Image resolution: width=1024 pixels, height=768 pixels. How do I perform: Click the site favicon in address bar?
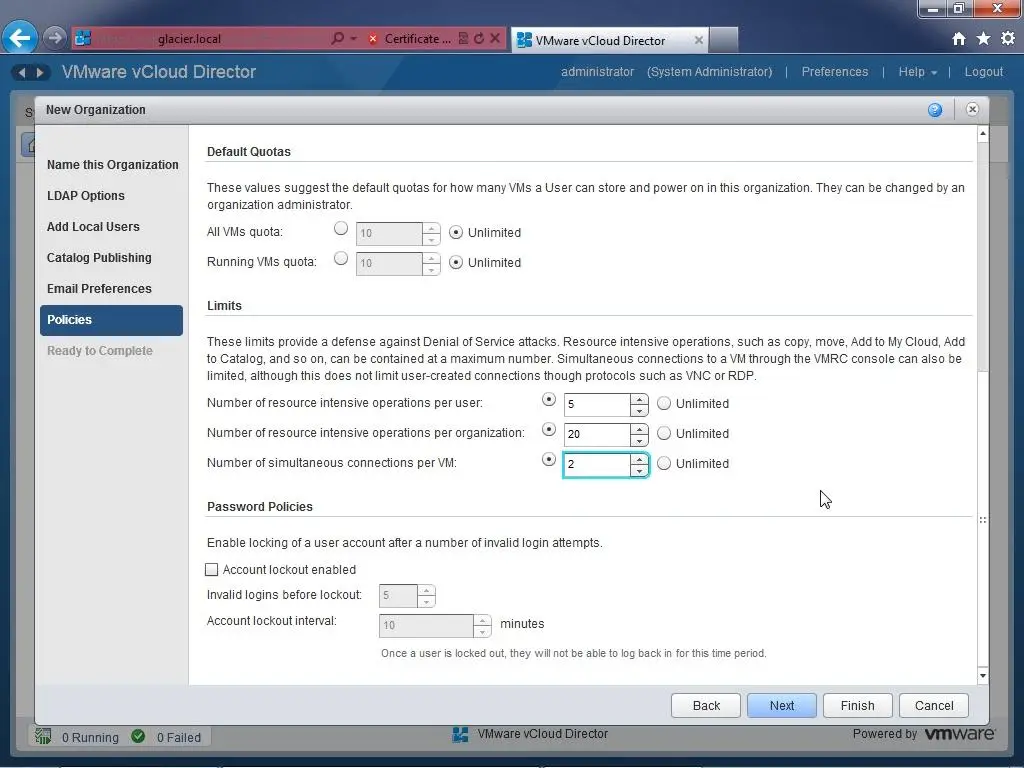83,39
